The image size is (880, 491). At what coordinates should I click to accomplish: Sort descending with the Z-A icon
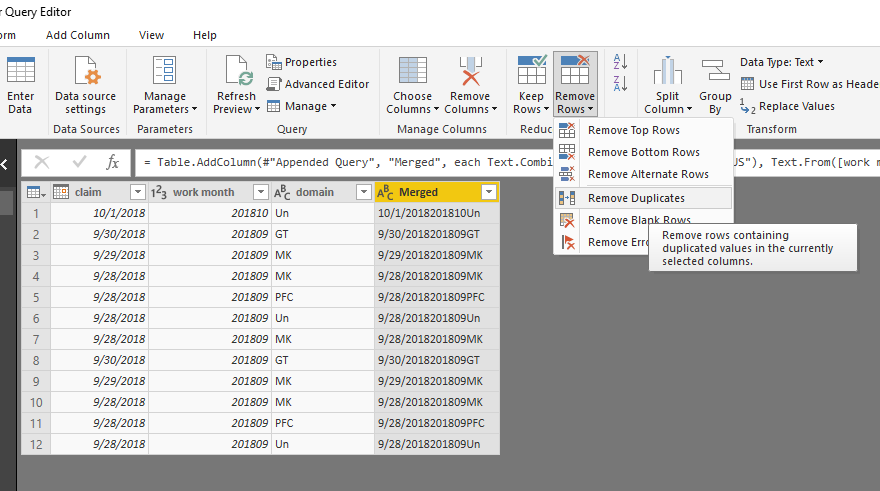coord(620,84)
